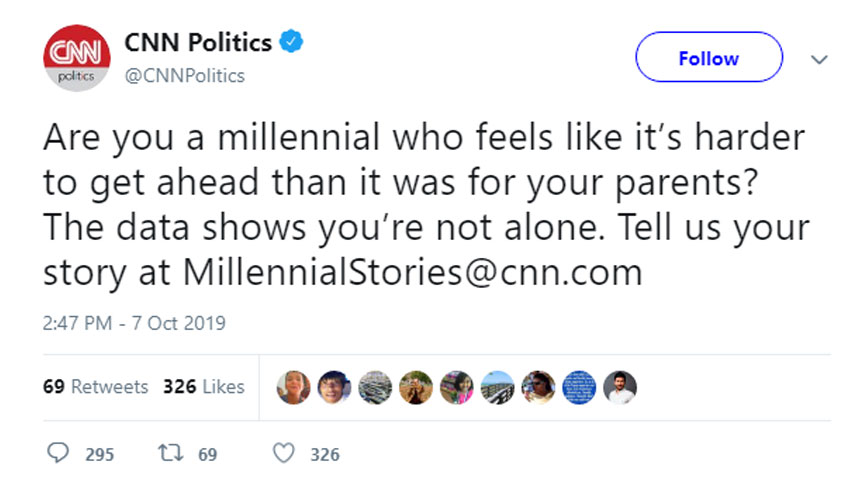Click the retweet arrows icon
This screenshot has width=855, height=501.
169,454
